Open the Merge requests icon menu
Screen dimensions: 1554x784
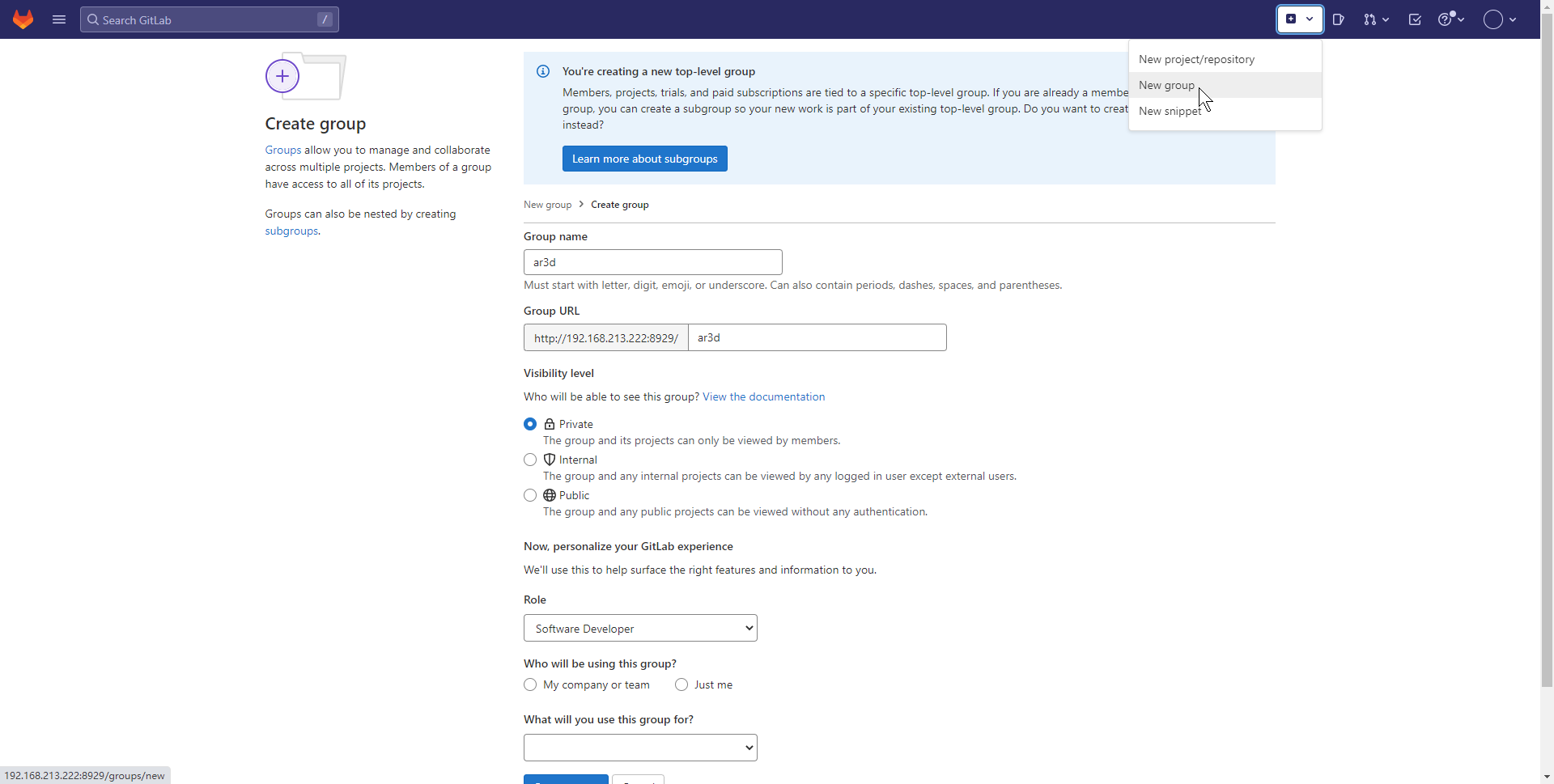point(1375,19)
